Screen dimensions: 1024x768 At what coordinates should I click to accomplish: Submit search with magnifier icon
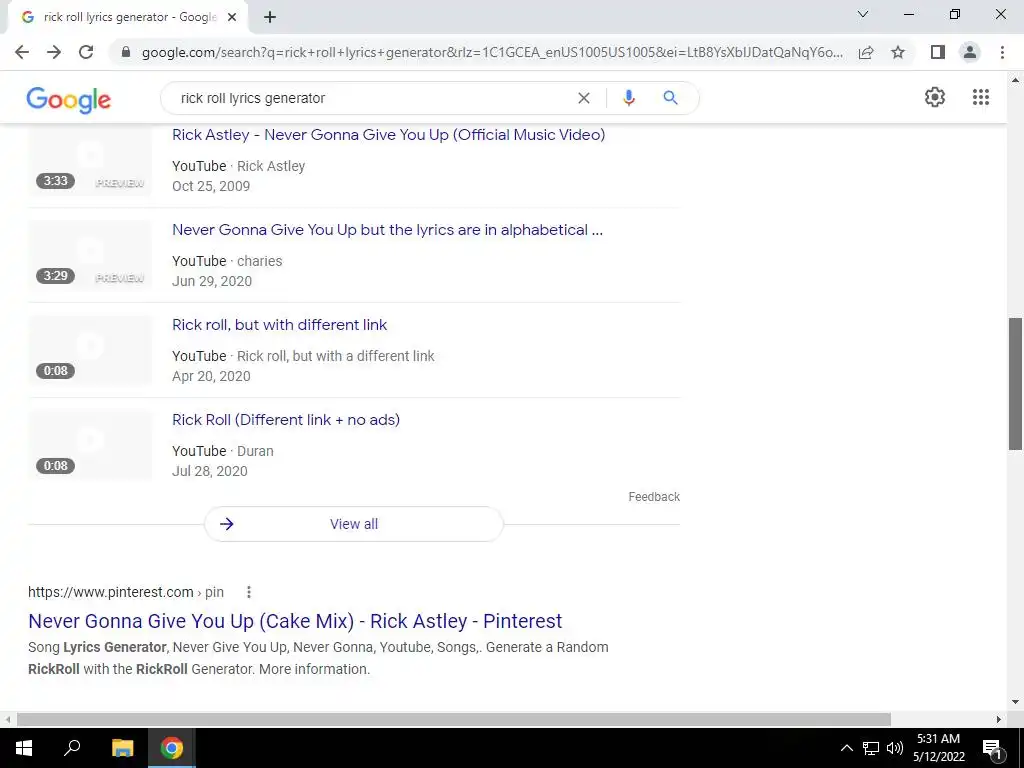point(670,98)
